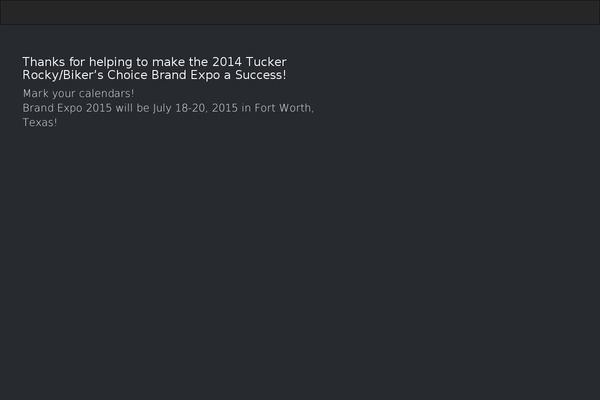Click the "July" date text

click(162, 108)
